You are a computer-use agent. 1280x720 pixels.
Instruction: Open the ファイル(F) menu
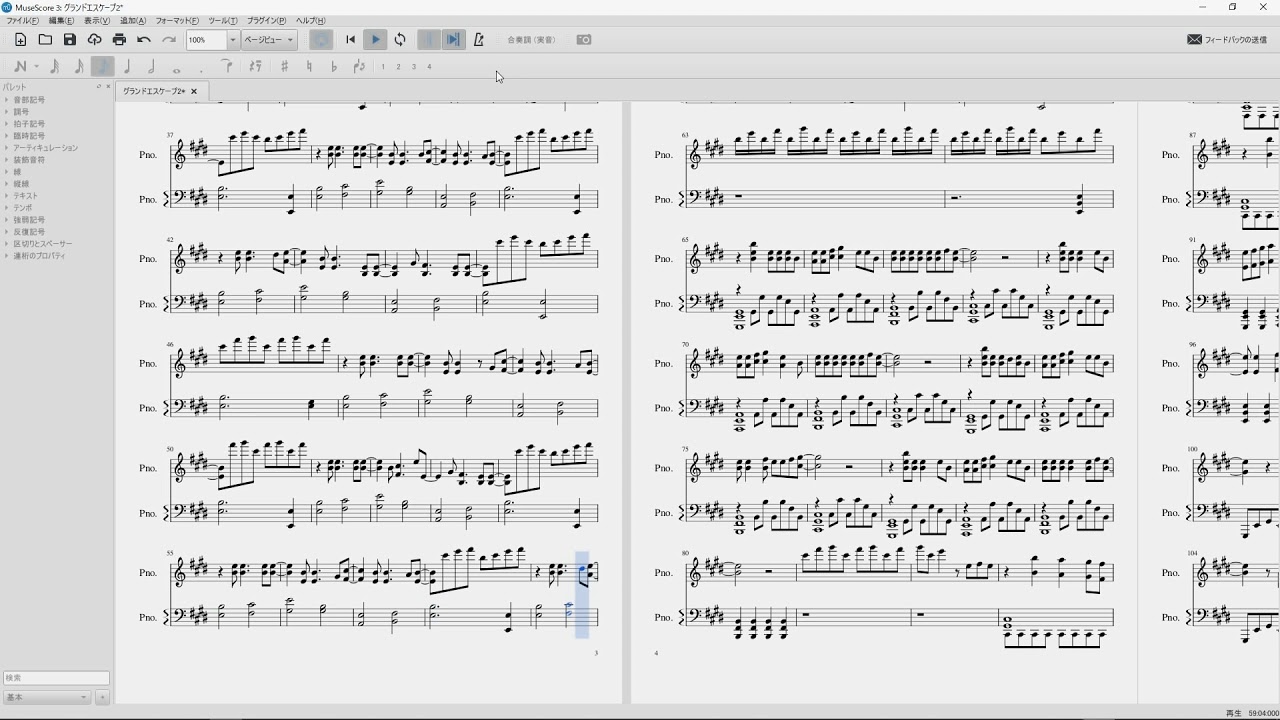(23, 21)
